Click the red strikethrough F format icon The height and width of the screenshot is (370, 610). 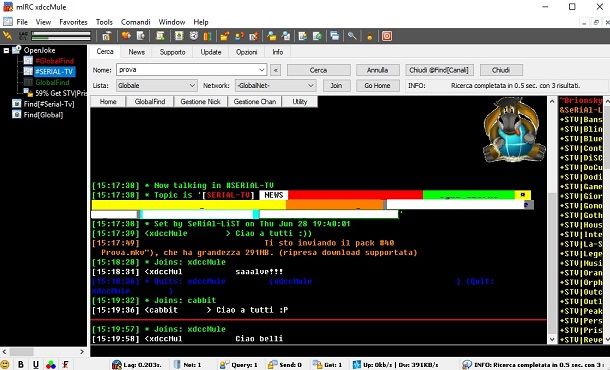pyautogui.click(x=65, y=365)
